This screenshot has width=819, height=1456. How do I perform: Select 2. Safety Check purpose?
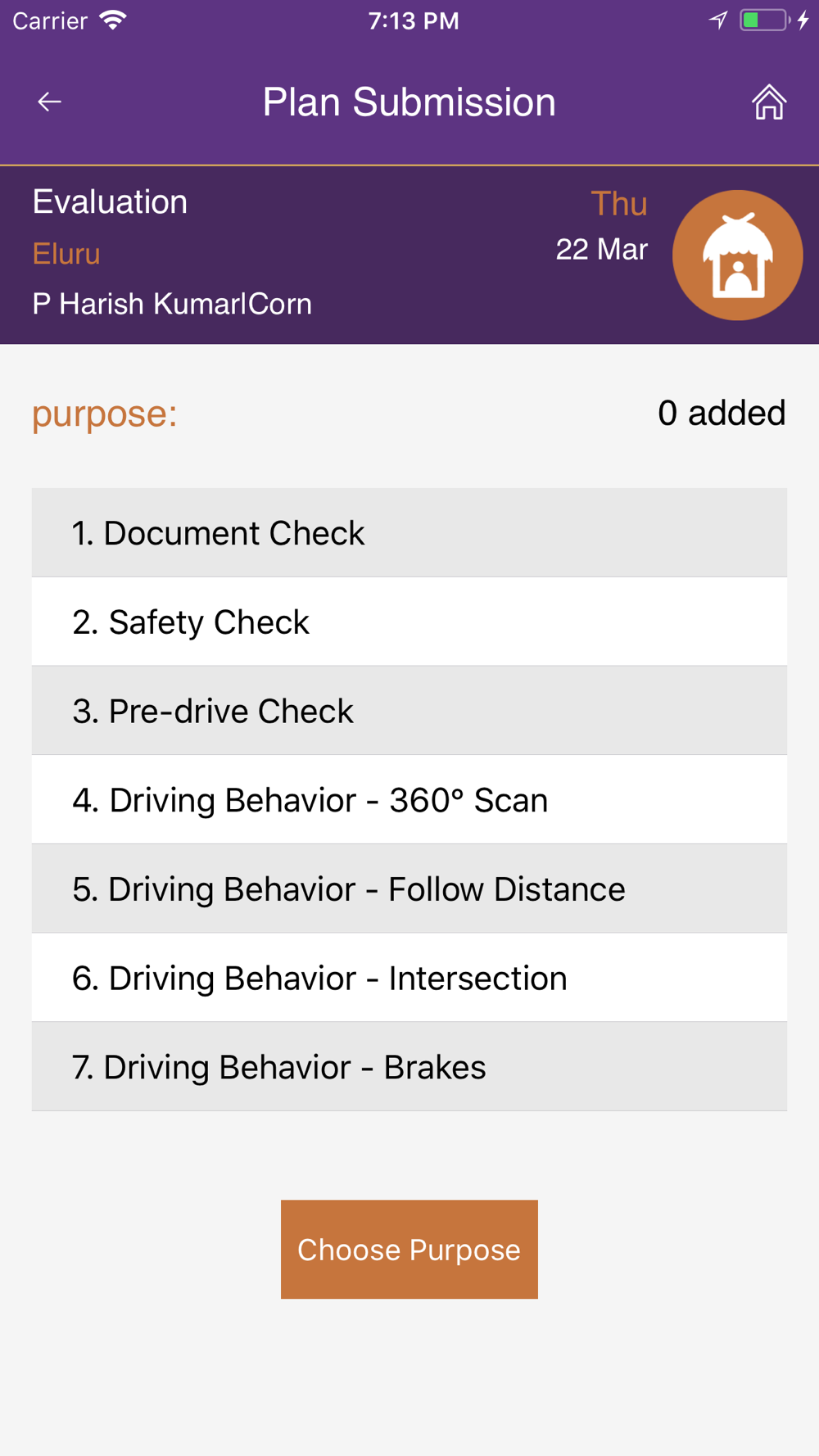coord(409,622)
